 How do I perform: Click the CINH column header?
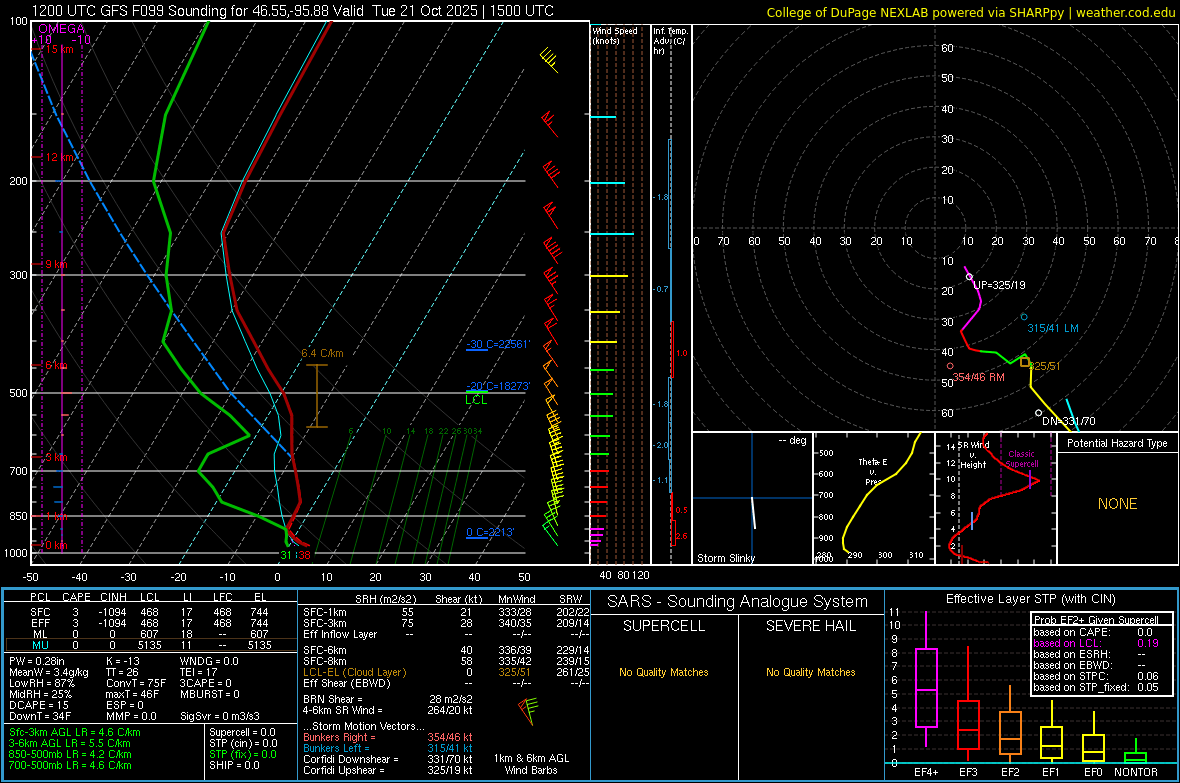(x=114, y=597)
